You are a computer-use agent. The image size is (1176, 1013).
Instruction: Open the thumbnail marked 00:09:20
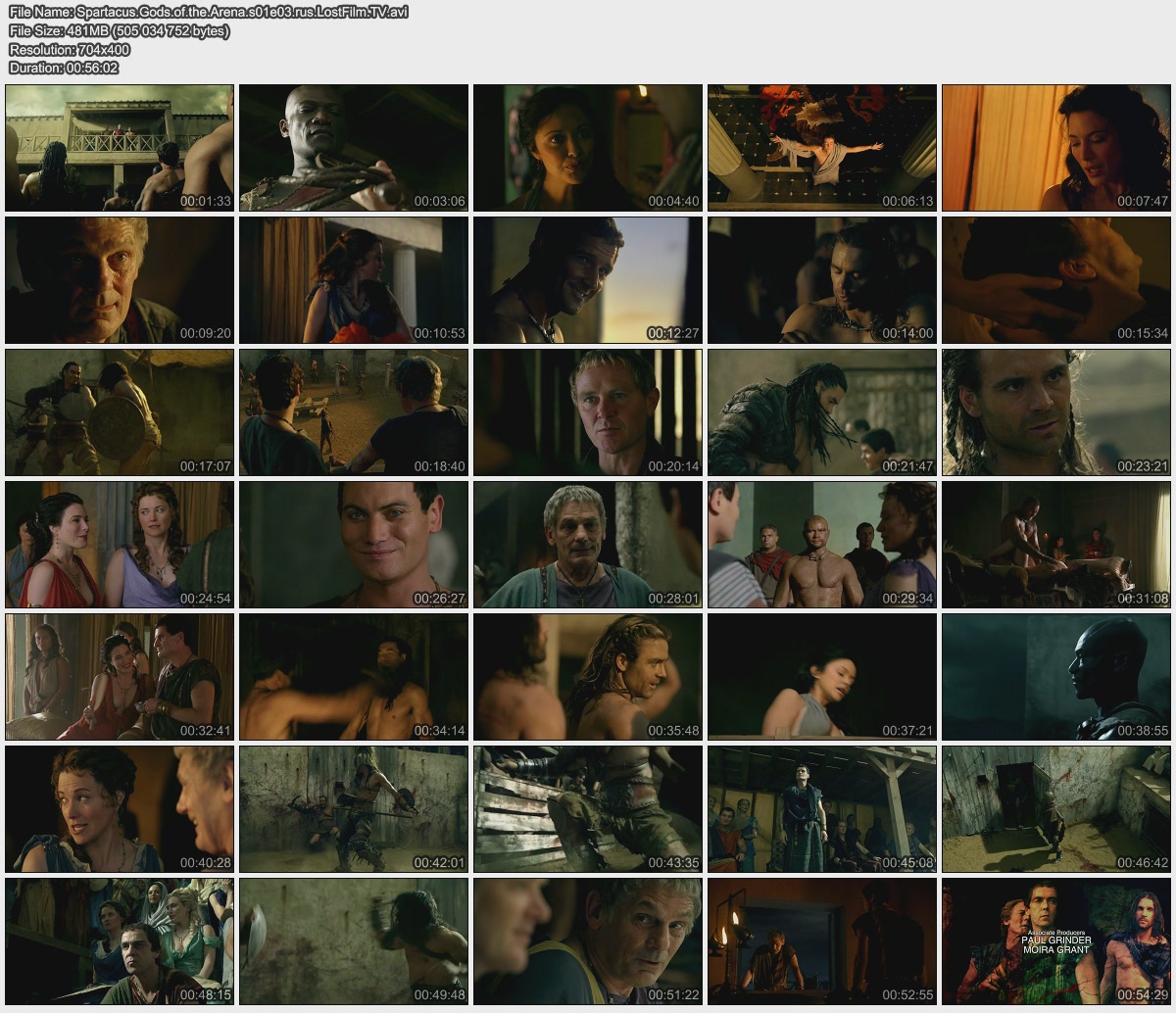coord(120,280)
